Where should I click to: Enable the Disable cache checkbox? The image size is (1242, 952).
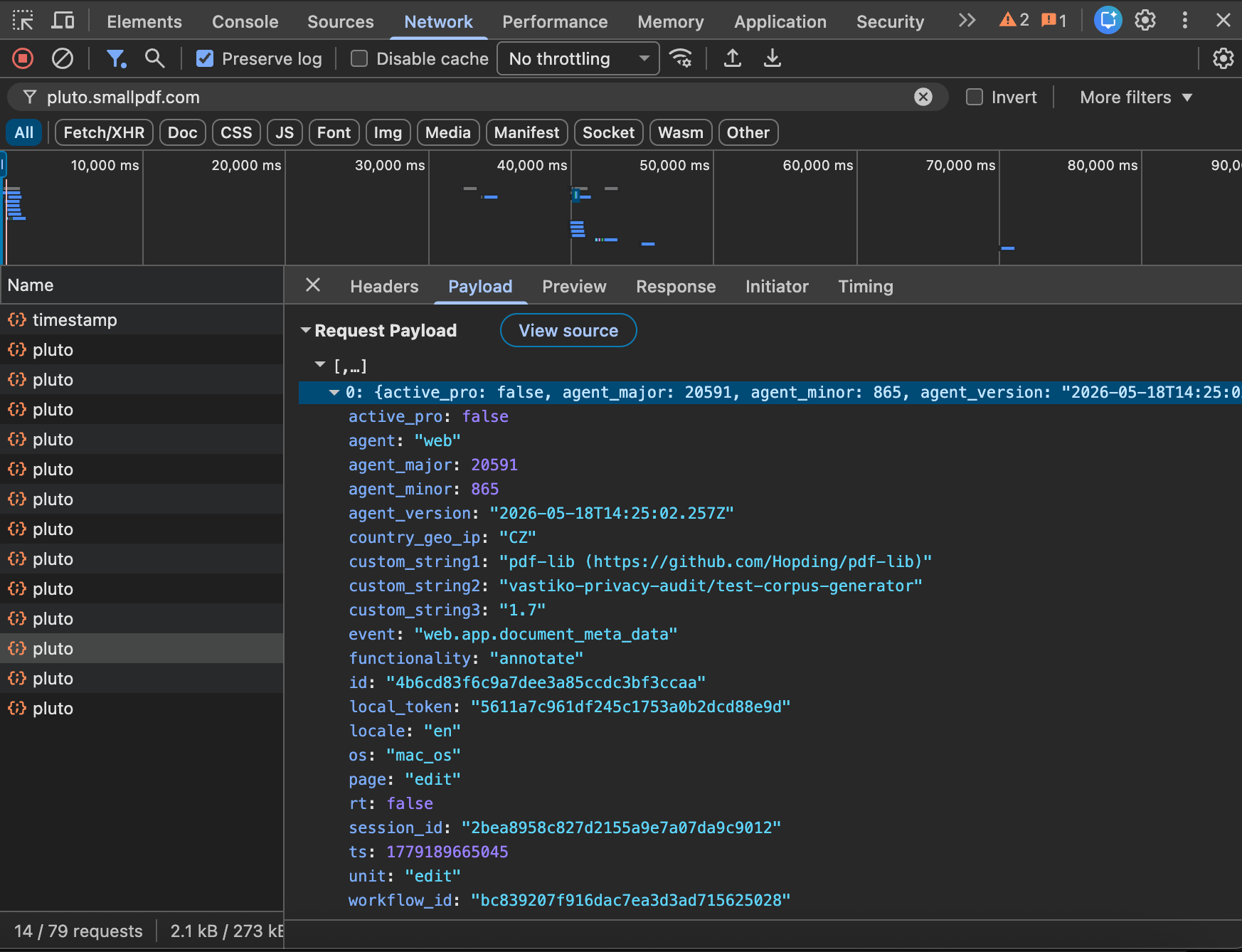pos(359,58)
